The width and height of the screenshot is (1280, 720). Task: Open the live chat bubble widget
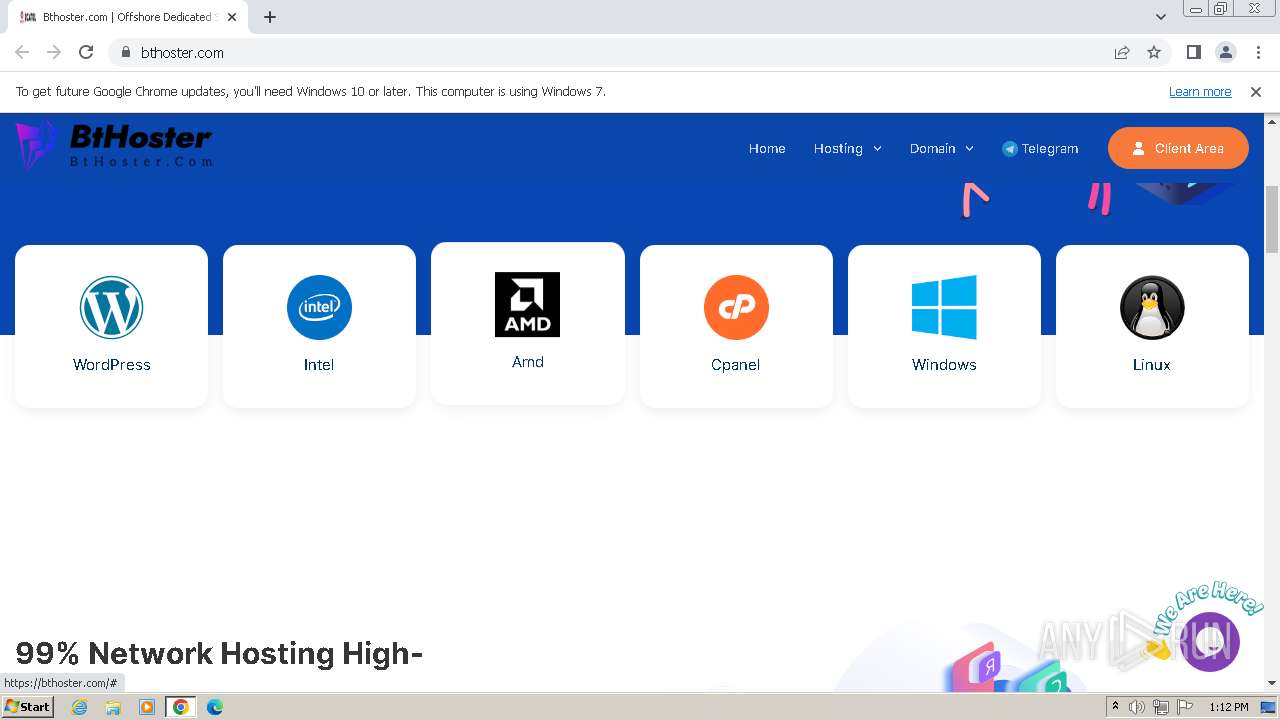click(x=1210, y=641)
